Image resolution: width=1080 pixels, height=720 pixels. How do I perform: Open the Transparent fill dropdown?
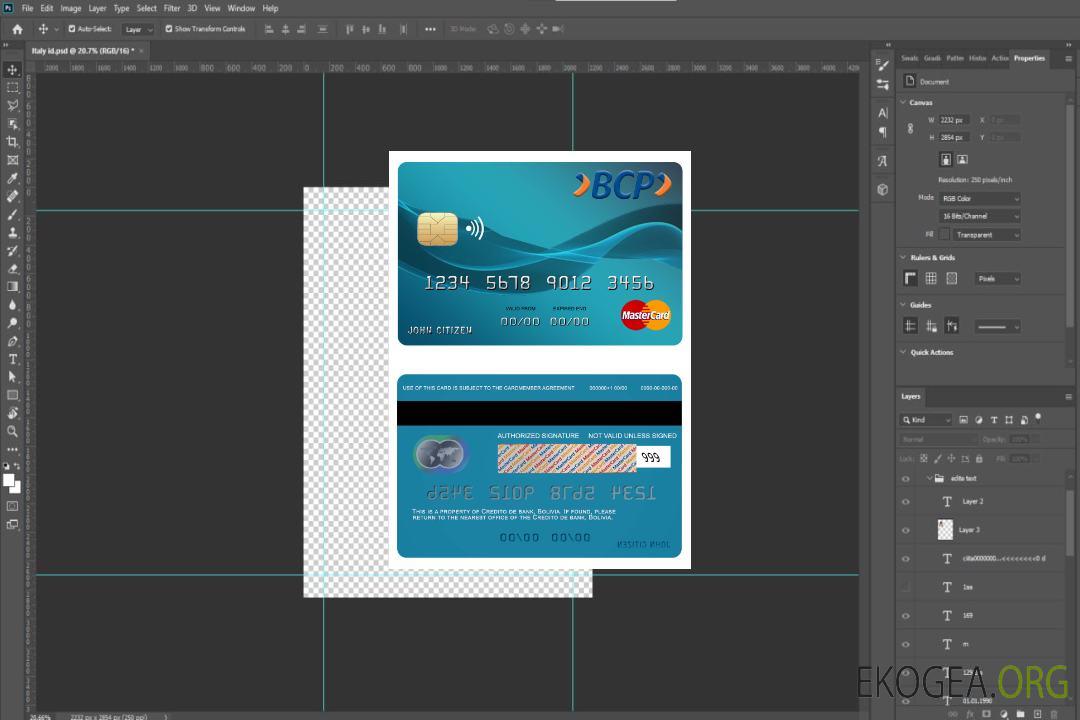coord(986,235)
